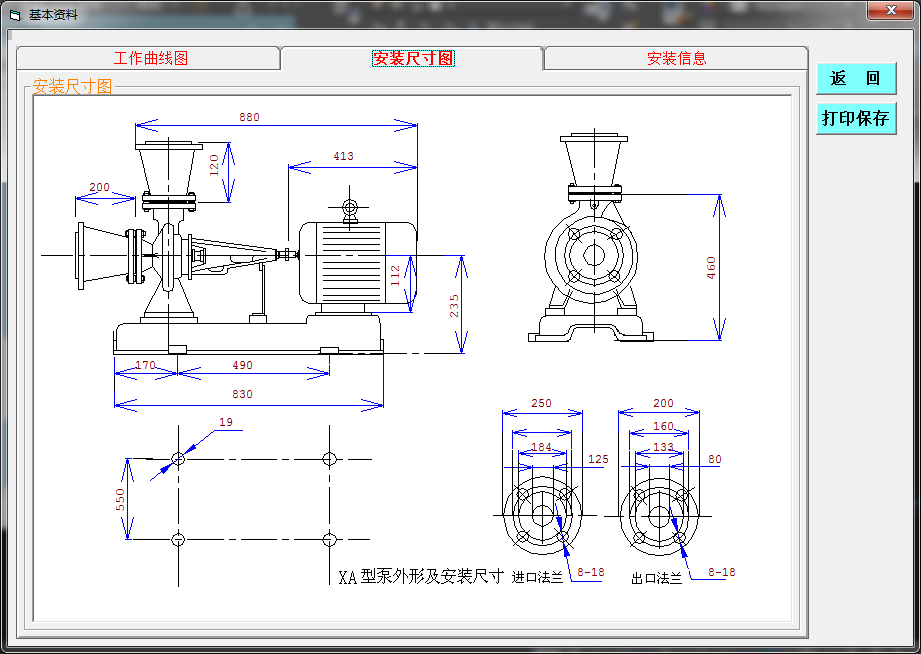
Task: Click the outlet flange 8-18 hole label
Action: 721,572
